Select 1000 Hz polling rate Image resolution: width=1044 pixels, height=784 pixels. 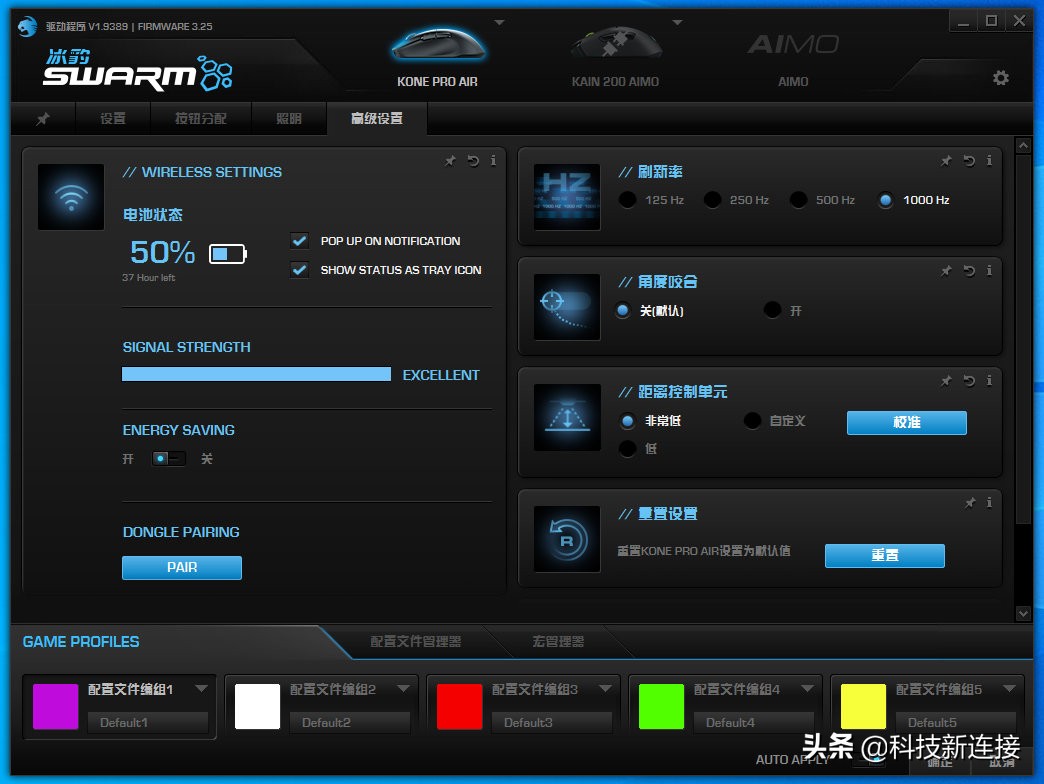(x=886, y=200)
